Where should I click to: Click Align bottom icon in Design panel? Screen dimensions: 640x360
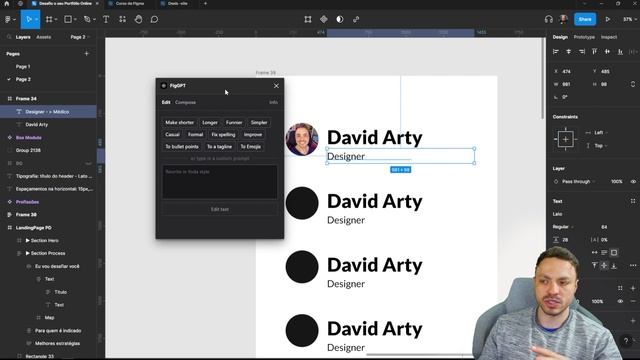click(620, 51)
